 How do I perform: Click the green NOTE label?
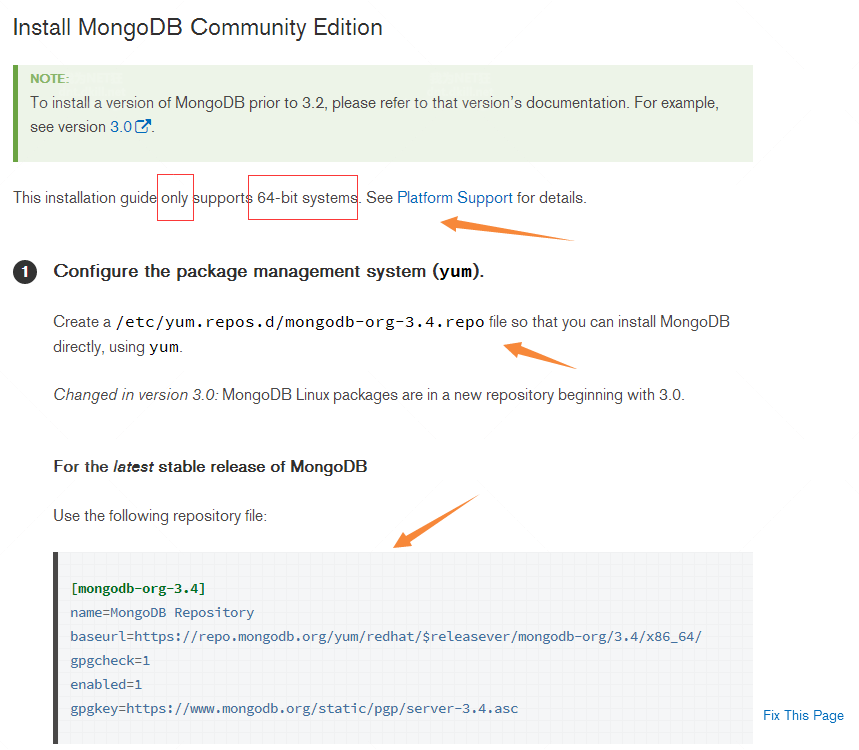point(49,78)
